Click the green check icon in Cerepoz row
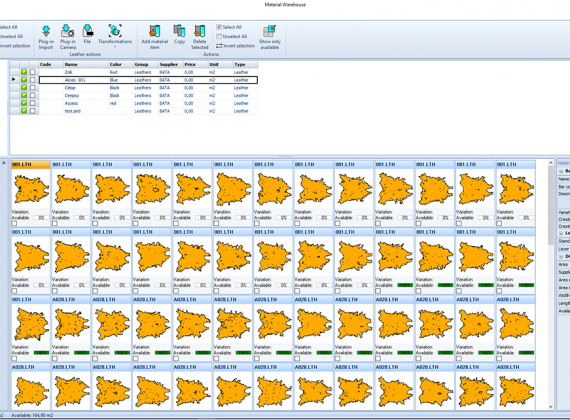The height and width of the screenshot is (420, 570). click(x=24, y=95)
